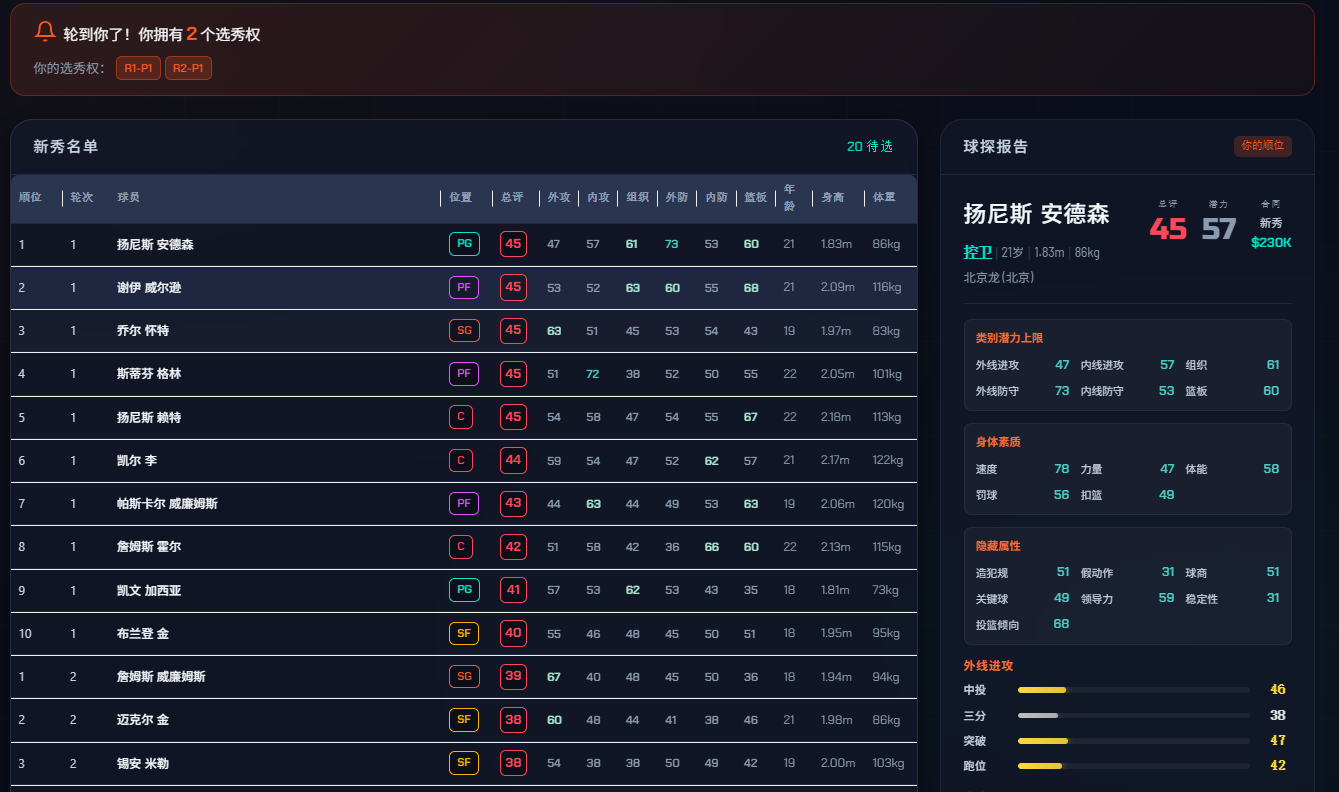Select player 帕斯卡尔 威廉姆斯 row
The image size is (1339, 792).
click(464, 504)
